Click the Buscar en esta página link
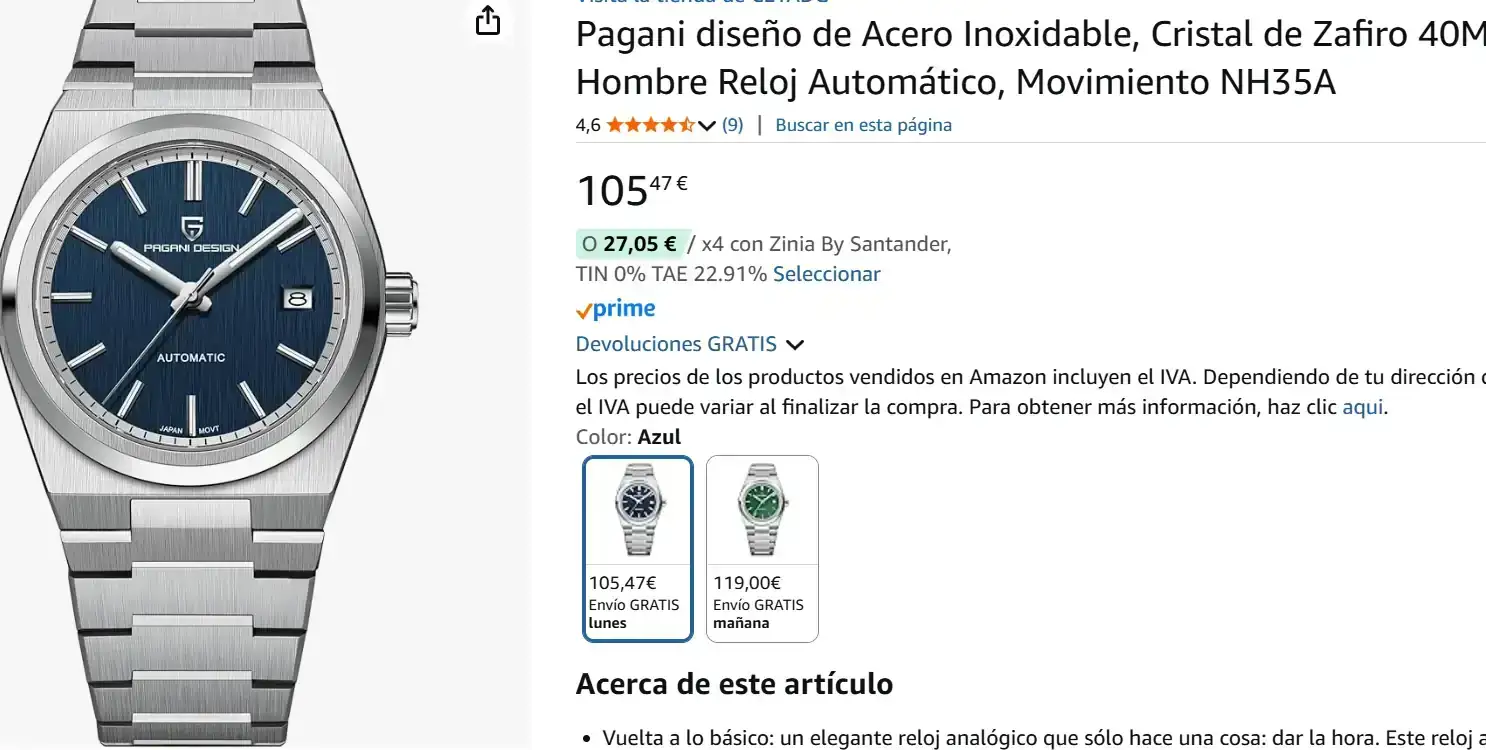Image resolution: width=1486 pixels, height=750 pixels. tap(863, 125)
